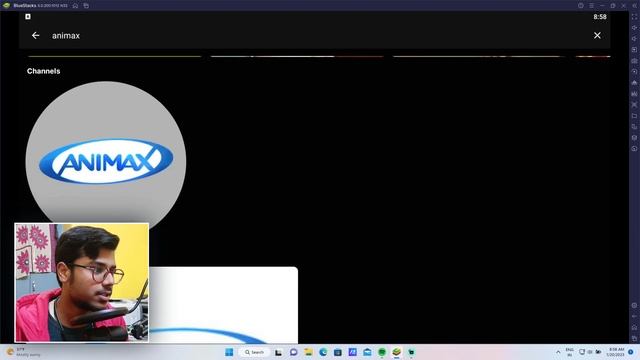Click the Android back arrow in sidebar
Screen dimensions: 640x360
(x=634, y=316)
